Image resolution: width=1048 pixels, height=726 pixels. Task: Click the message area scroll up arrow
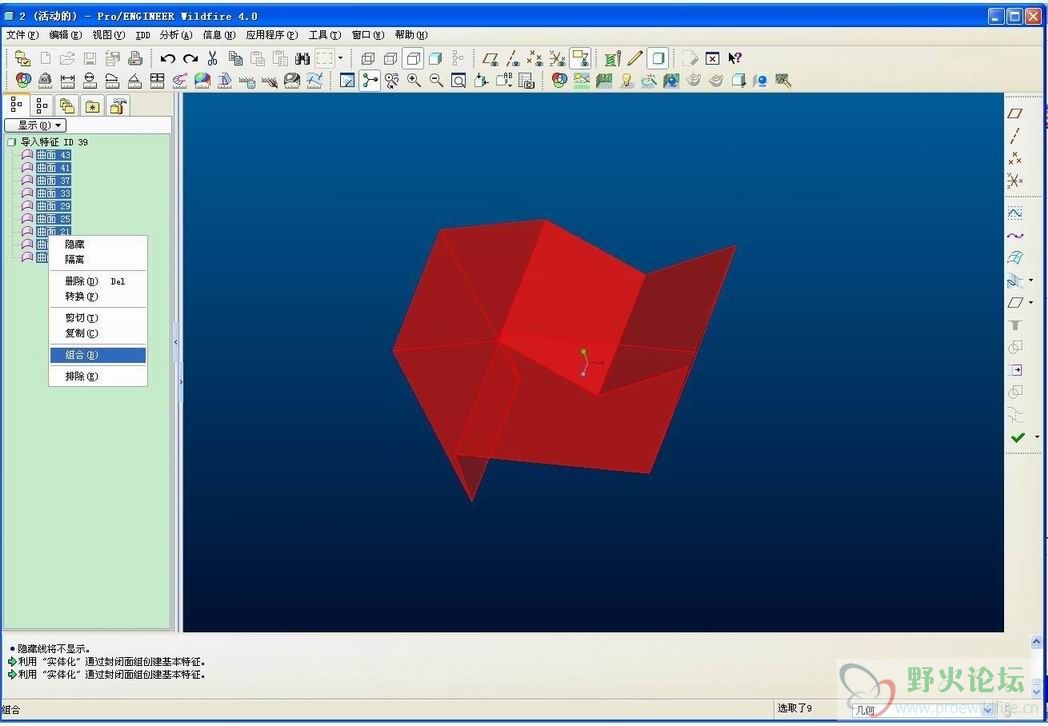1037,642
